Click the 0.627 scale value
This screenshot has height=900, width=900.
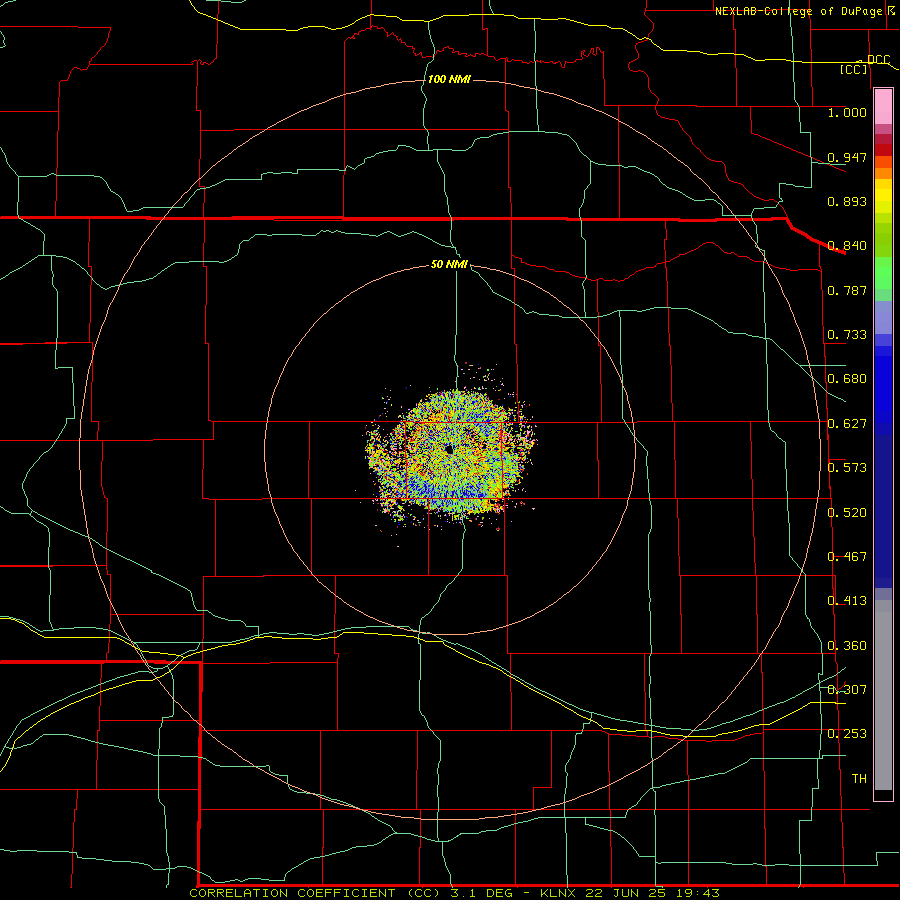(x=847, y=424)
